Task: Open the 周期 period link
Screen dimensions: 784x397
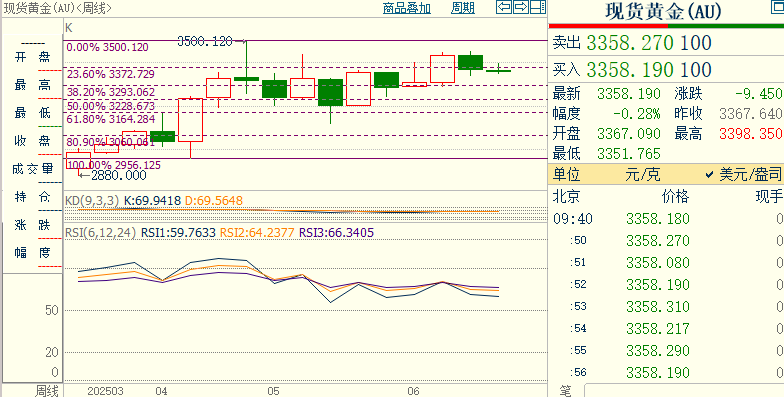Action: pyautogui.click(x=462, y=8)
